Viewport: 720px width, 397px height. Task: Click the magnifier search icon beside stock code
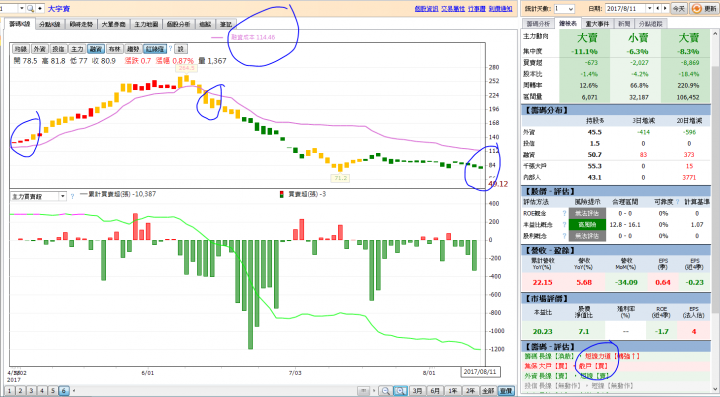30,9
